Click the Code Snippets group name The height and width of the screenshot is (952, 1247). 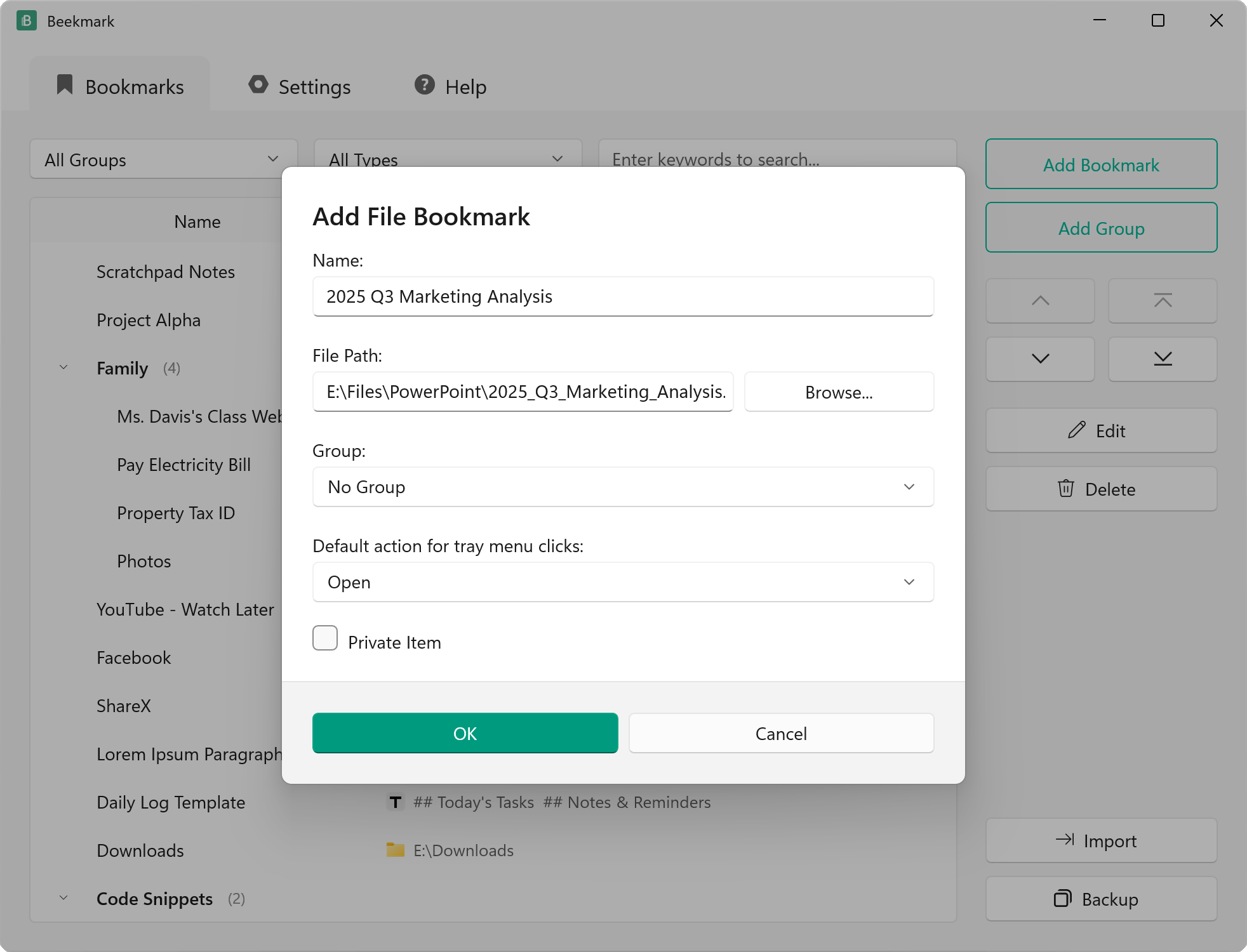[x=154, y=899]
